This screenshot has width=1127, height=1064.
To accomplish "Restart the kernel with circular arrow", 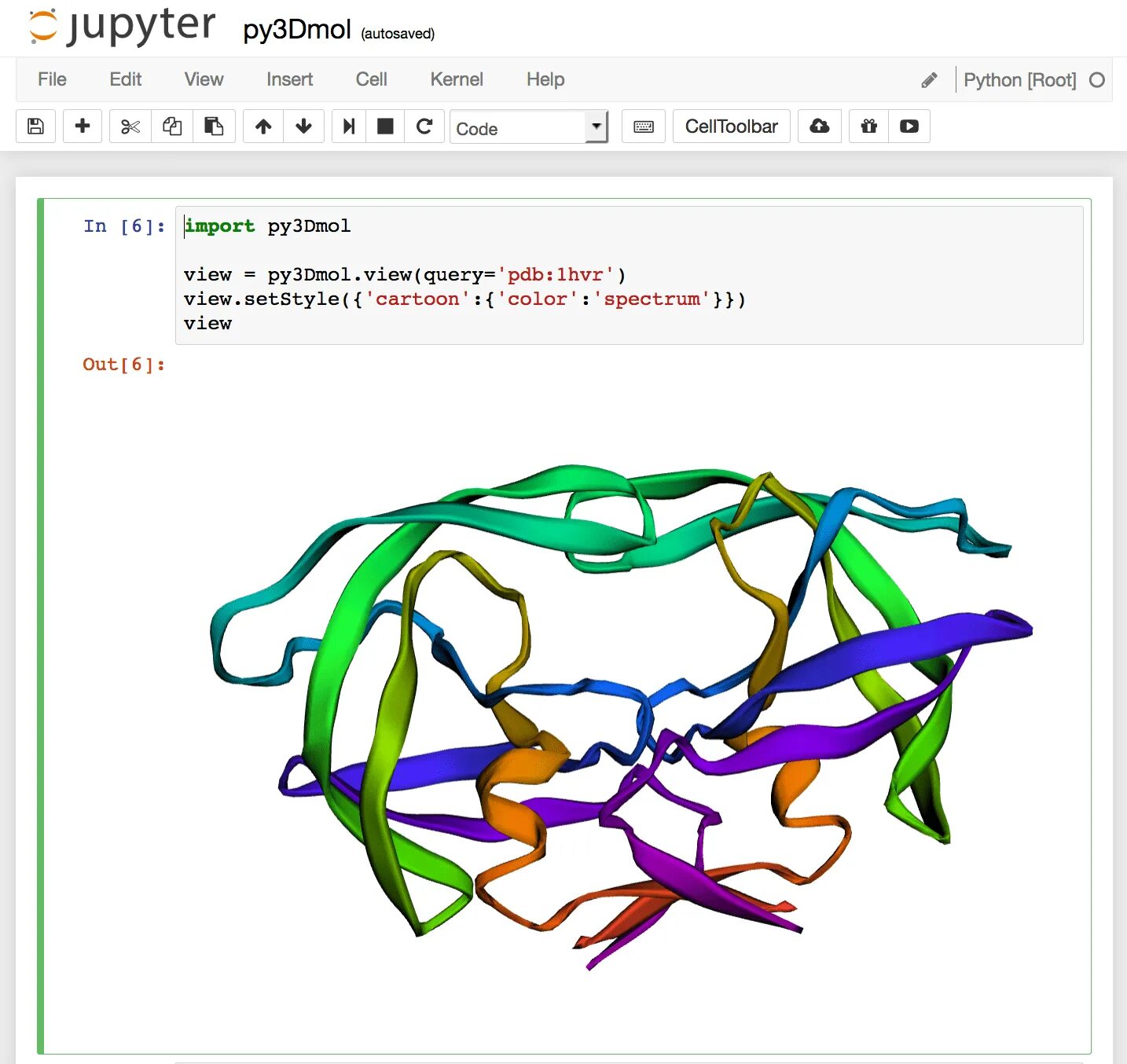I will 424,127.
